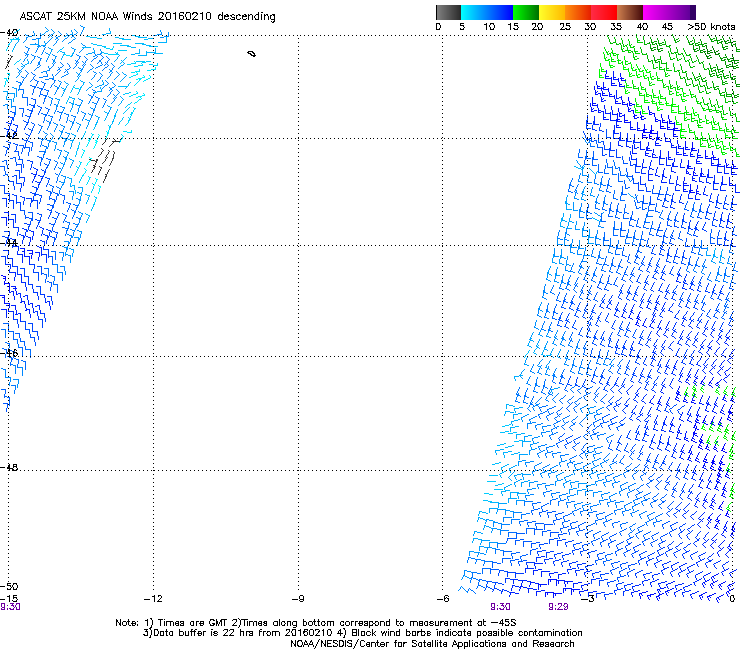Select the green 15–20 knots legend swatch
This screenshot has height=650, width=740.
click(526, 12)
